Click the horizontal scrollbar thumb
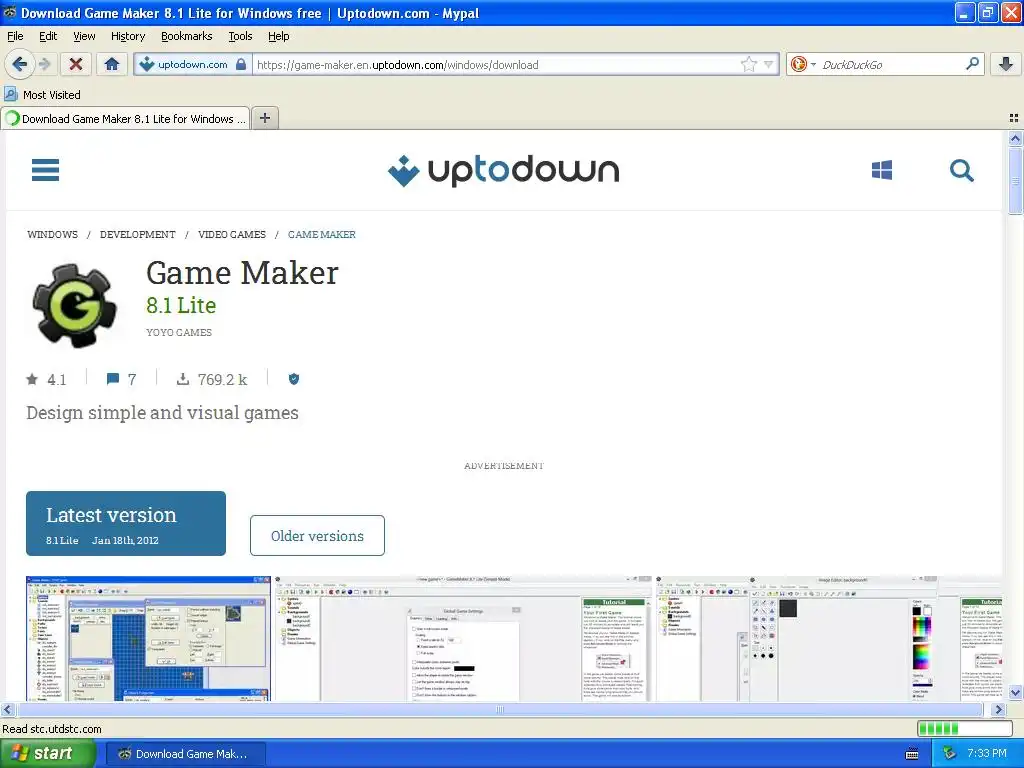1024x768 pixels. (x=500, y=709)
